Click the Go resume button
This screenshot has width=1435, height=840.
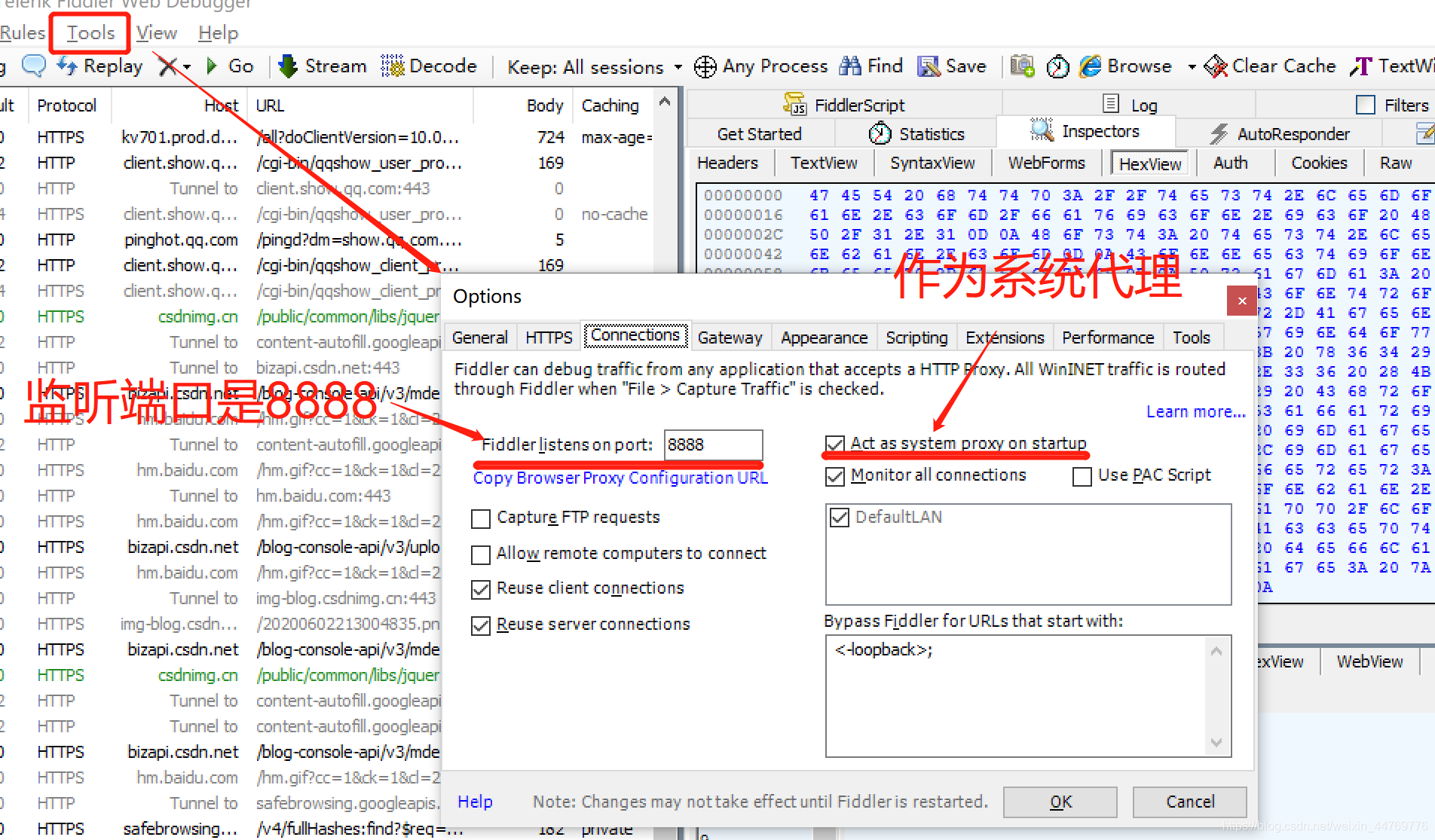click(x=230, y=66)
